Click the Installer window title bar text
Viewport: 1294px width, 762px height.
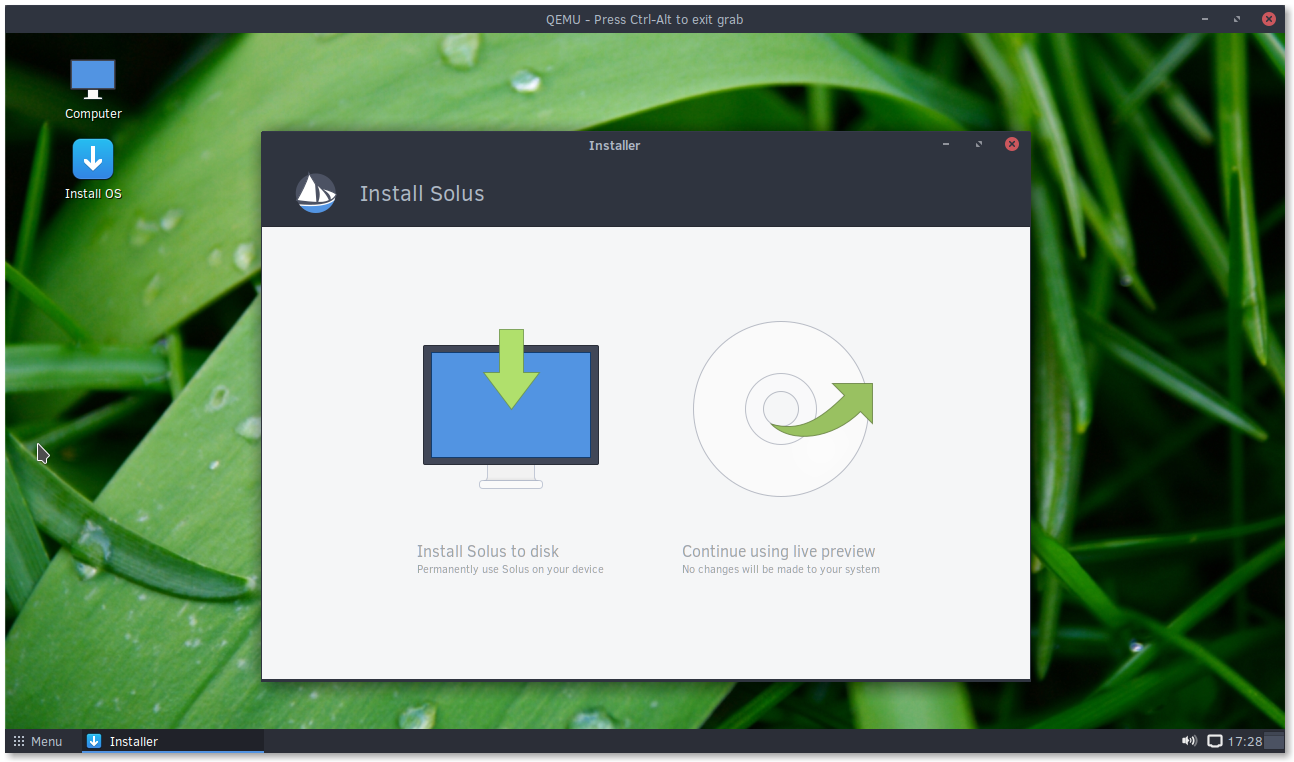(x=614, y=145)
